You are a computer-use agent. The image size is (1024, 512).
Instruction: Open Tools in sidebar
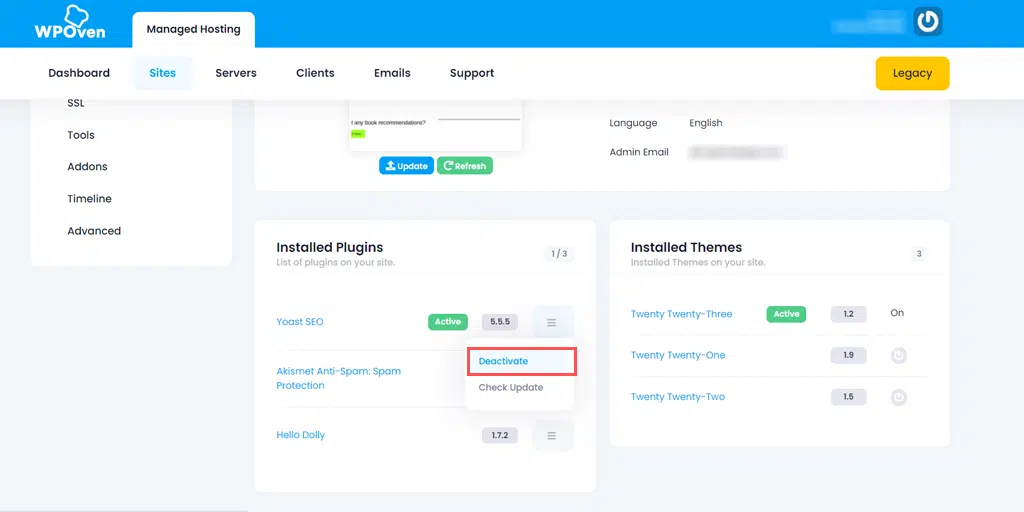81,135
